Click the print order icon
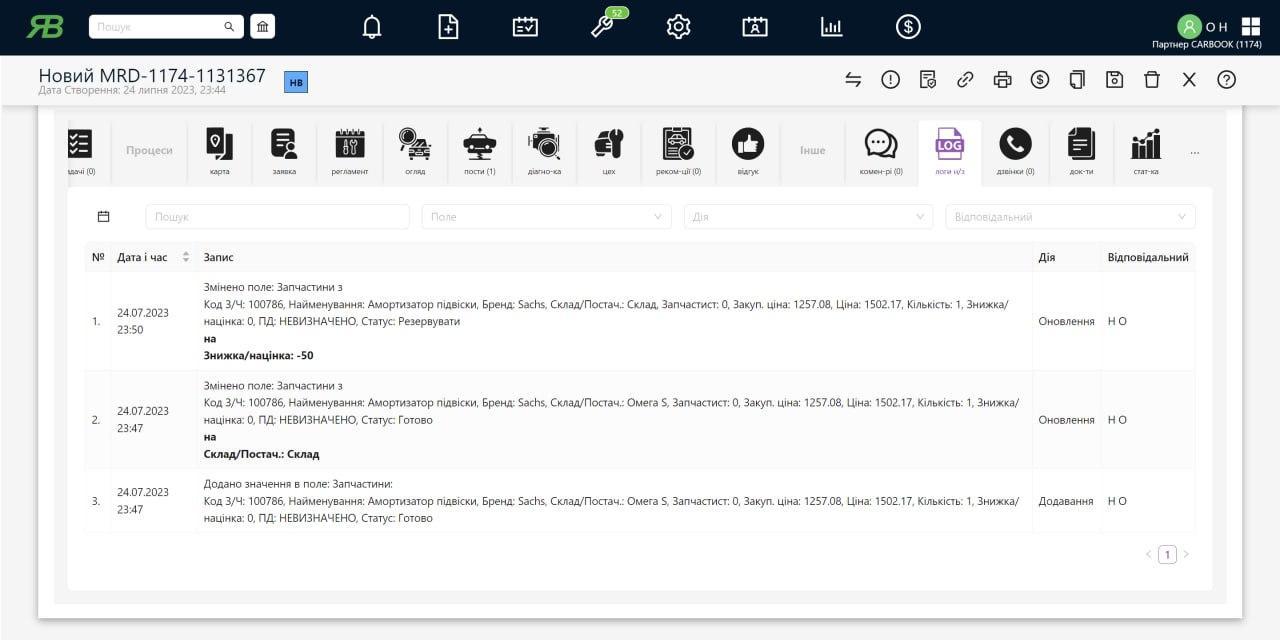Screen dimensions: 1280x640 tap(1002, 80)
